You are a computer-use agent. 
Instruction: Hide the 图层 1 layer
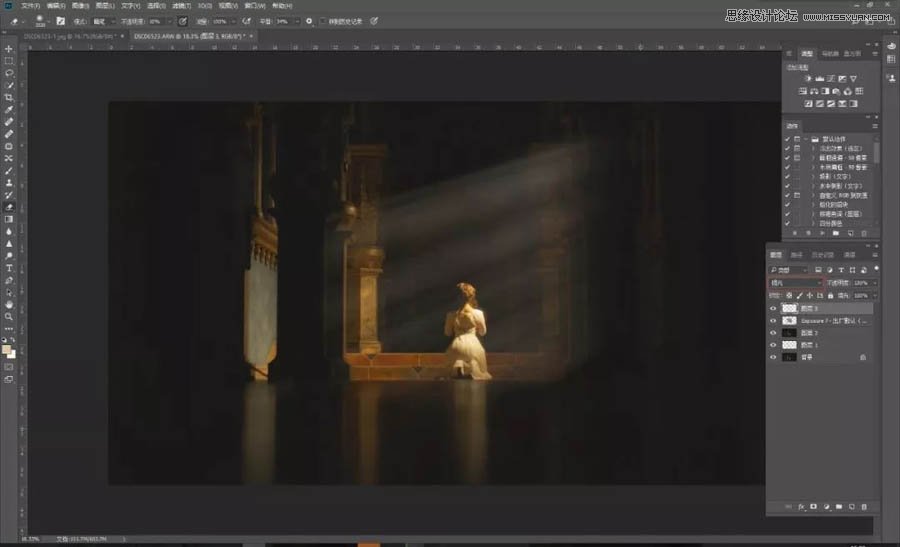(773, 345)
